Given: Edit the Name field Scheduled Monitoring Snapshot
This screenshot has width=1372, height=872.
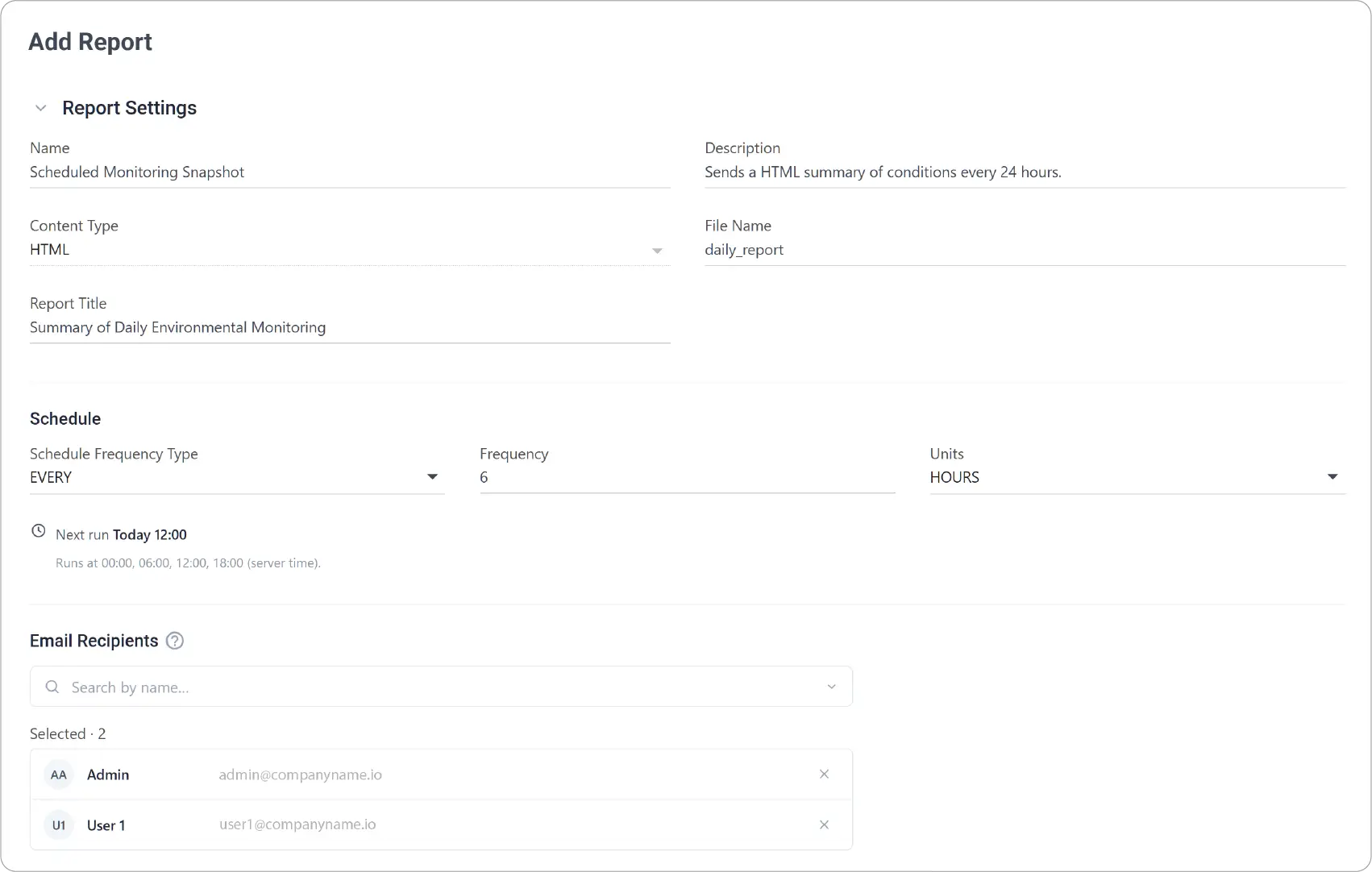Looking at the screenshot, I should (350, 172).
